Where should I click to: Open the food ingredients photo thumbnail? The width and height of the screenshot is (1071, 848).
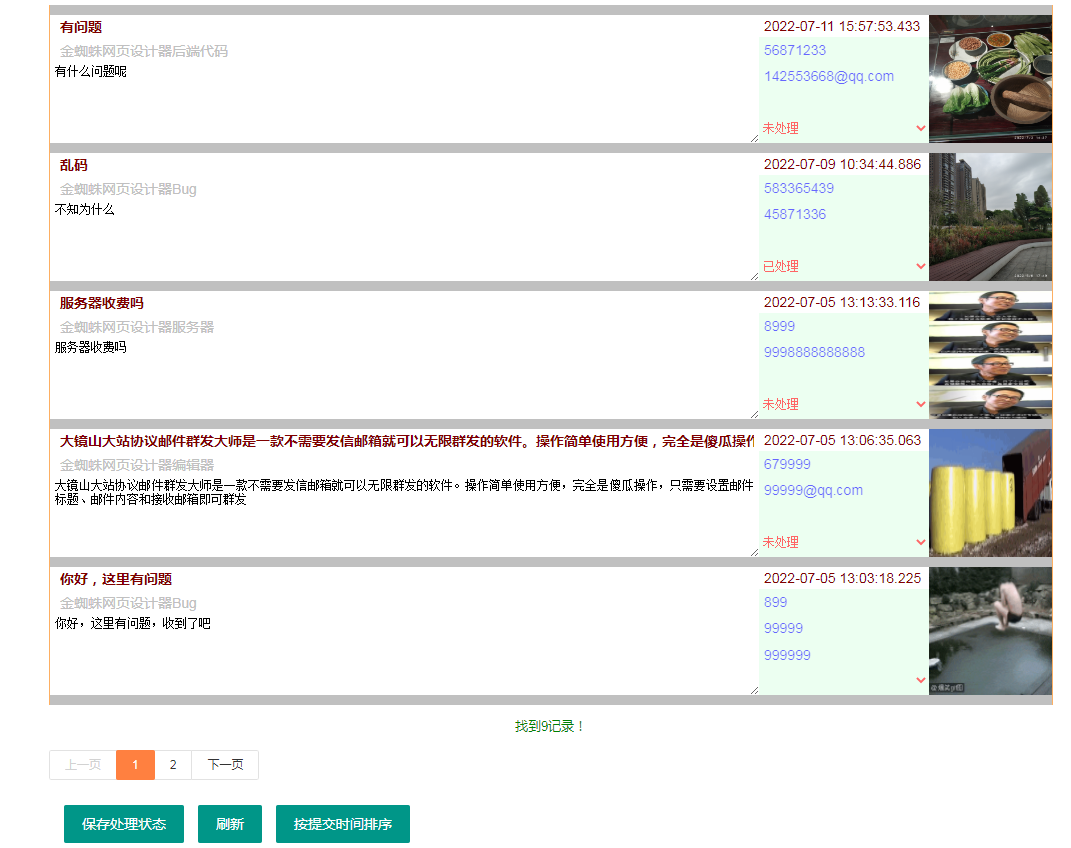click(990, 79)
